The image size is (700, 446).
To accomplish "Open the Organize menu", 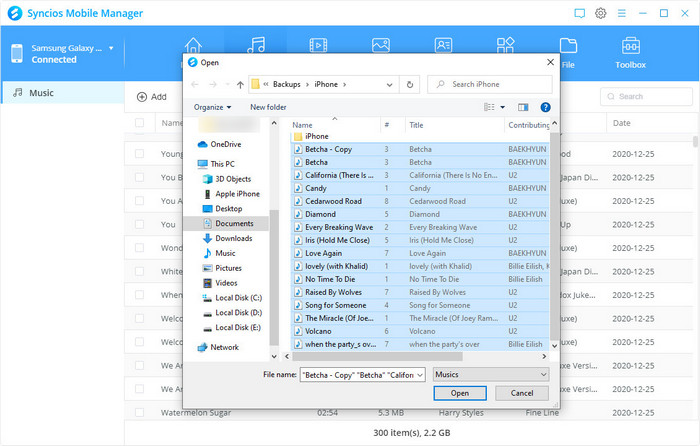I will (x=212, y=107).
